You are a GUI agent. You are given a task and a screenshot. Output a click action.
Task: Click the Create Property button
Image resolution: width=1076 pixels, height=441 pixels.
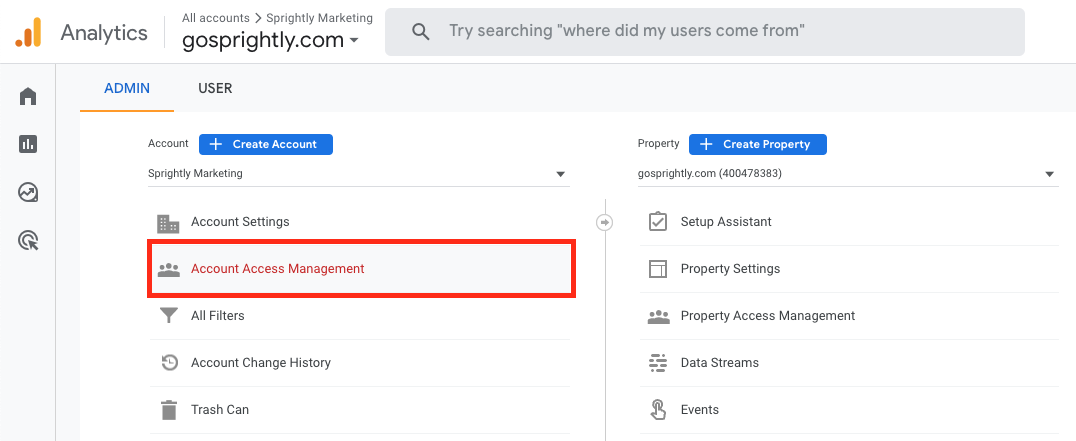(758, 144)
